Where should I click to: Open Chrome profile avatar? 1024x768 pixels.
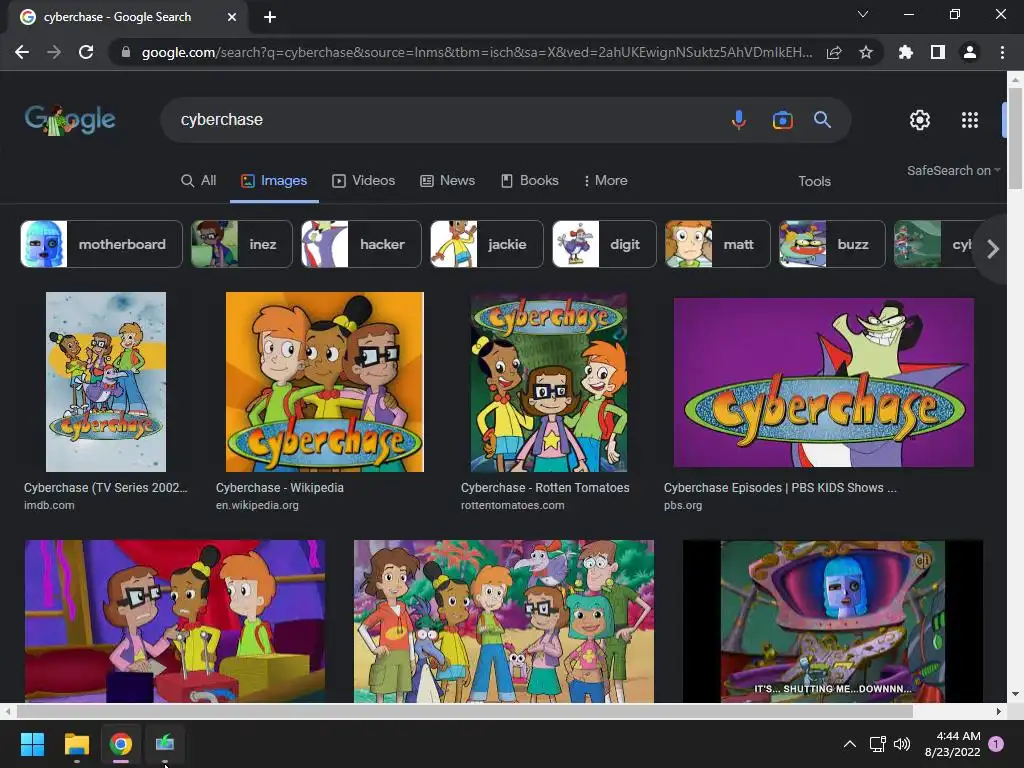tap(970, 52)
